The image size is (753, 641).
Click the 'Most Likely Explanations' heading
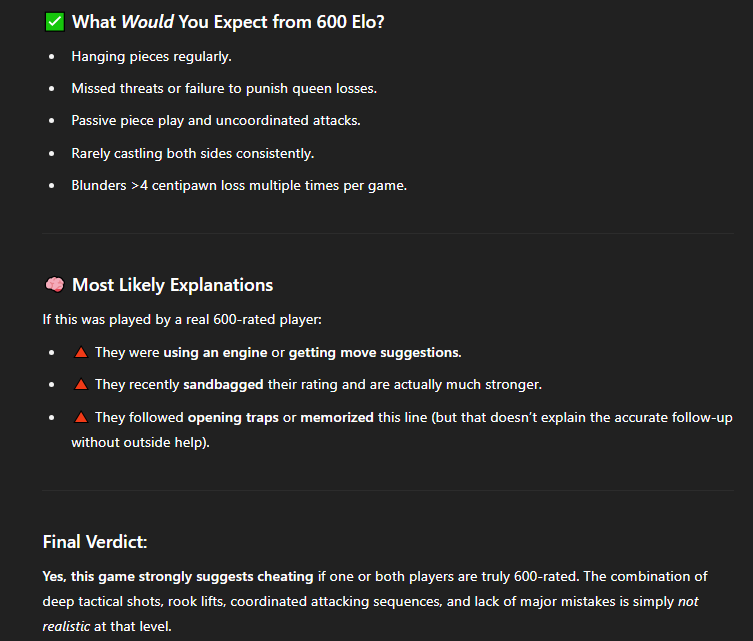point(172,285)
